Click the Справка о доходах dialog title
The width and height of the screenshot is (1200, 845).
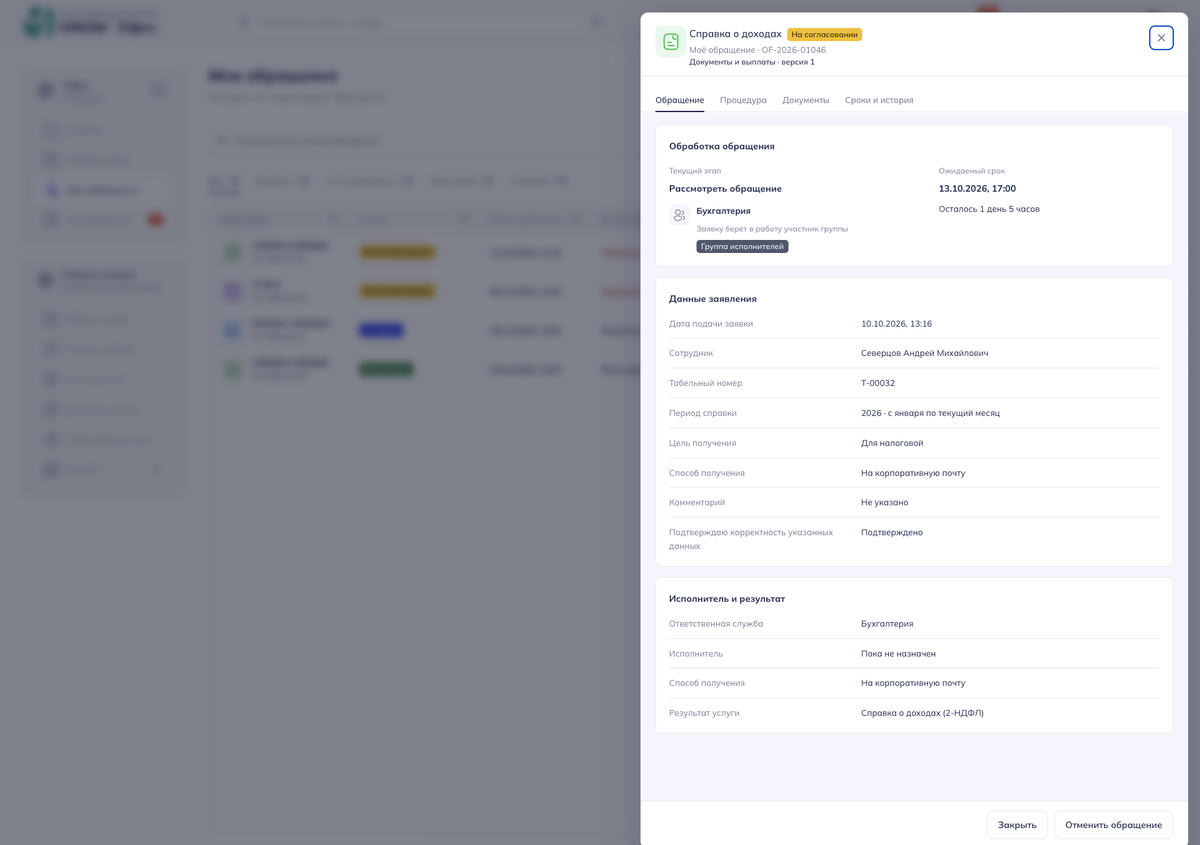coord(735,34)
